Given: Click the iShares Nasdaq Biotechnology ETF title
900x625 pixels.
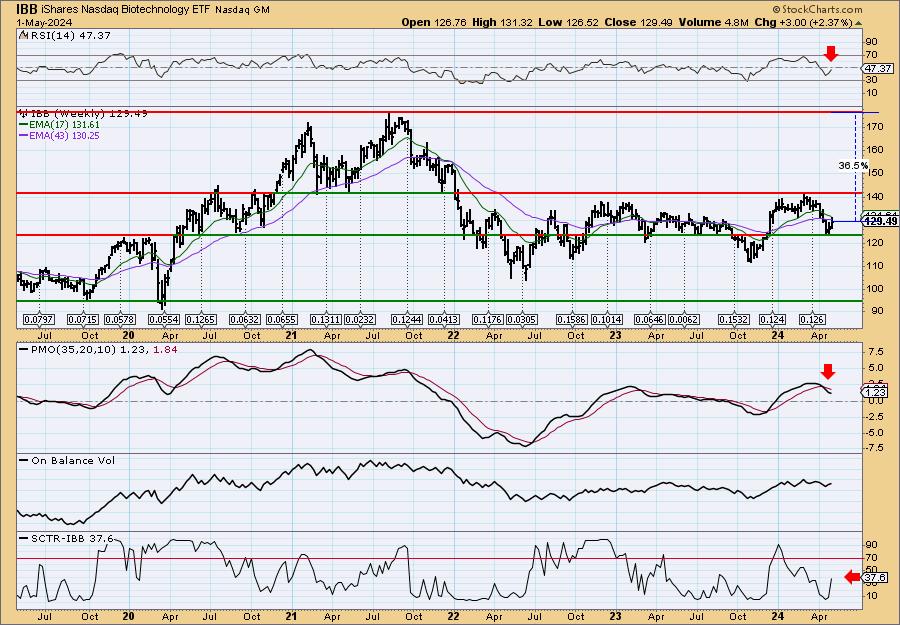Looking at the screenshot, I should [127, 10].
